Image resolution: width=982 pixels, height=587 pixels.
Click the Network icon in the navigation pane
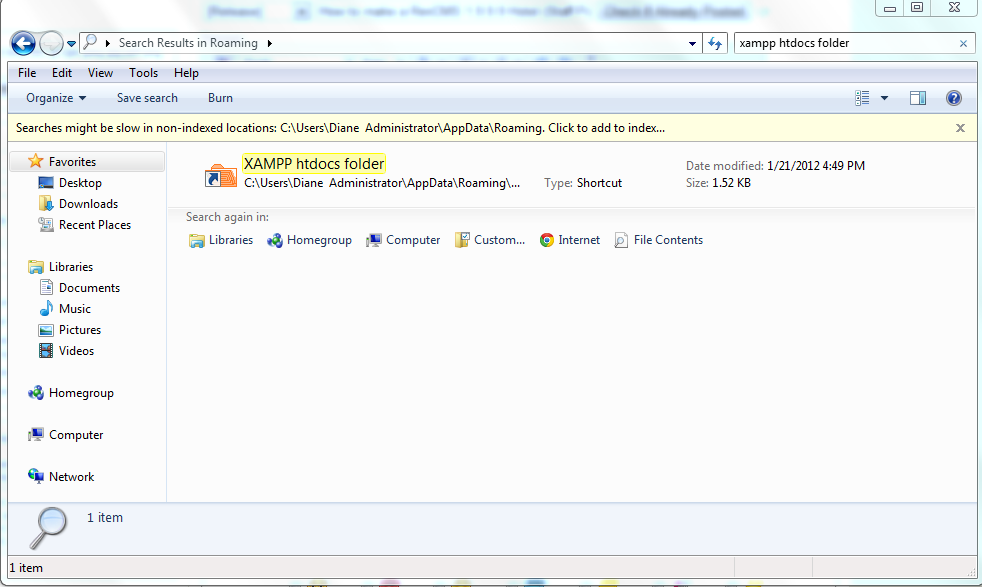tap(36, 476)
